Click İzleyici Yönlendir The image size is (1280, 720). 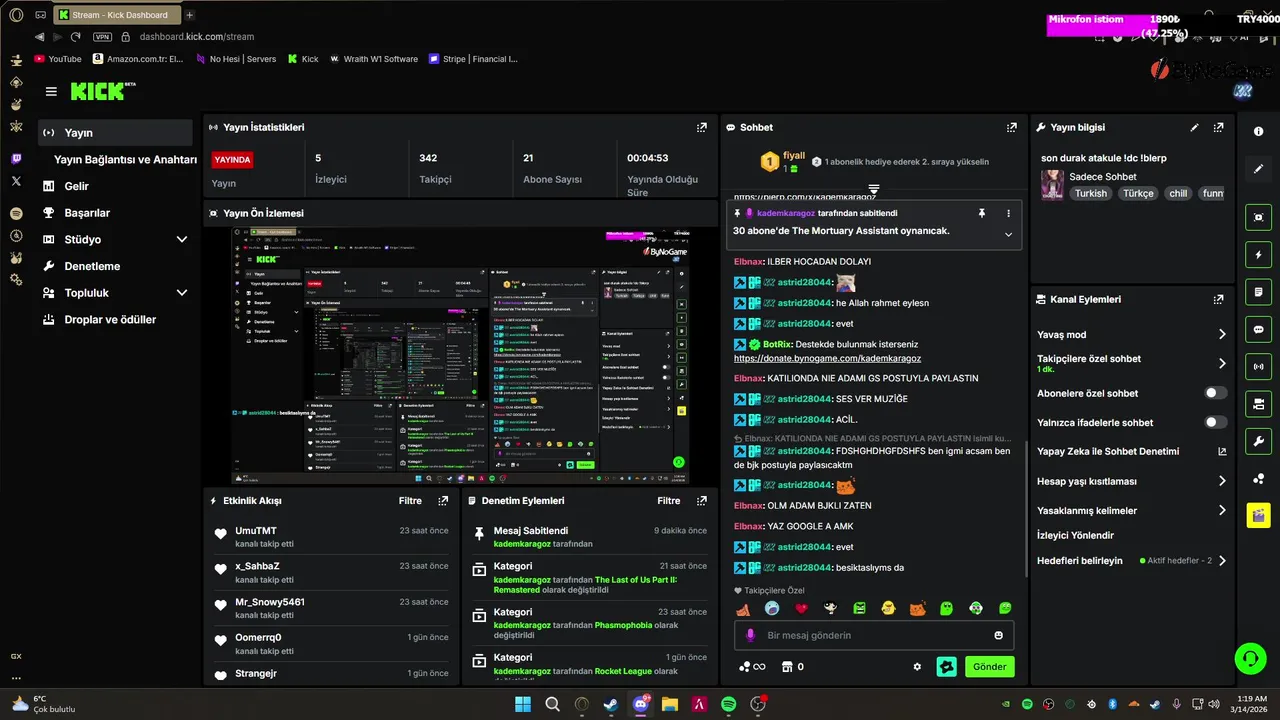(1075, 535)
